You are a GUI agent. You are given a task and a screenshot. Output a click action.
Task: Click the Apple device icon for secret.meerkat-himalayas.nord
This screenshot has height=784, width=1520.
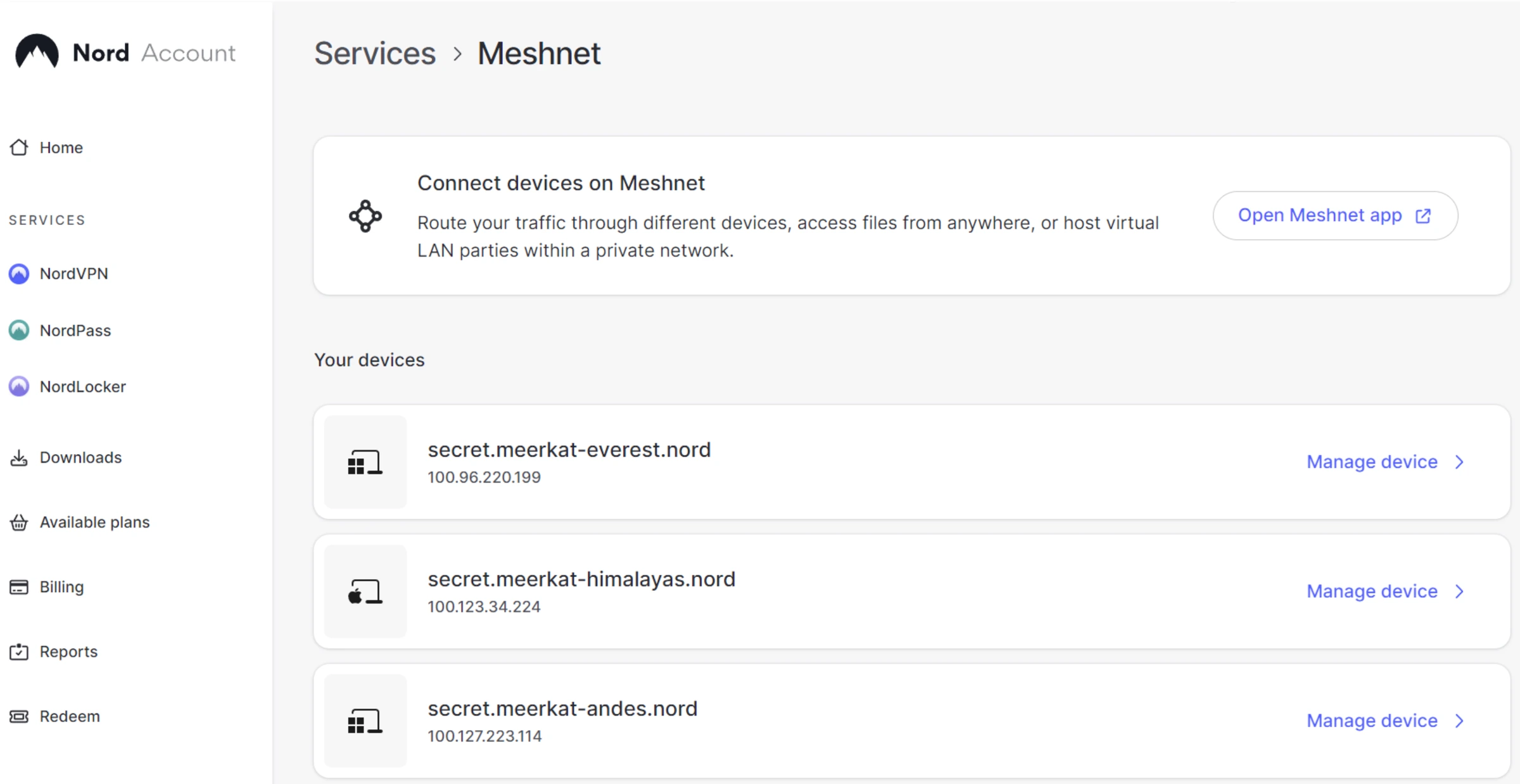pyautogui.click(x=365, y=591)
